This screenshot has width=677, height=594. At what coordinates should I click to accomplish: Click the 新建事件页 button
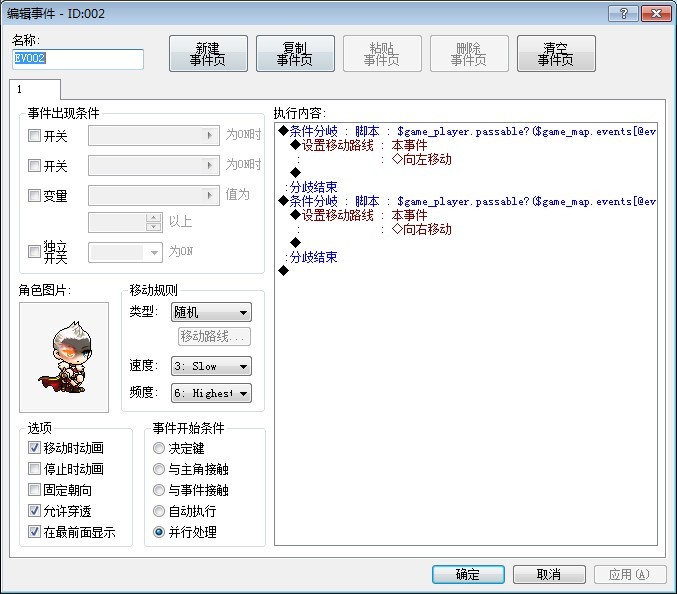(x=208, y=54)
